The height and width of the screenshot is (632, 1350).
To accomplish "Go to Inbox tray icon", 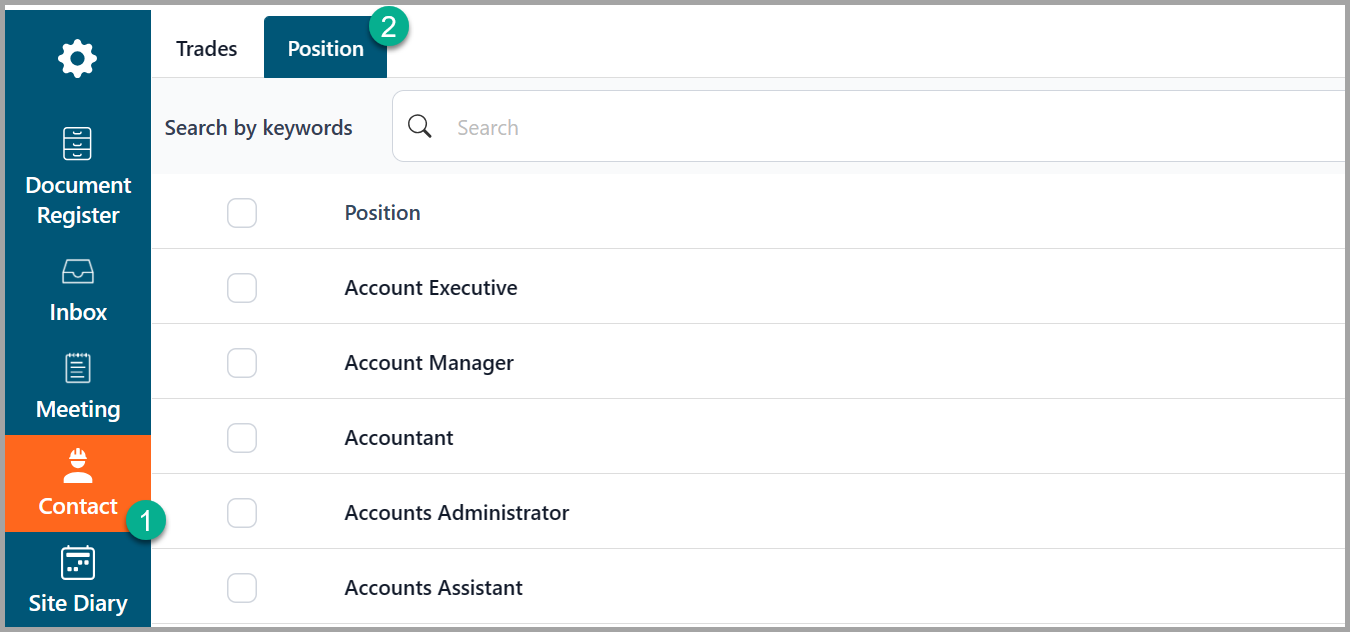I will (78, 271).
